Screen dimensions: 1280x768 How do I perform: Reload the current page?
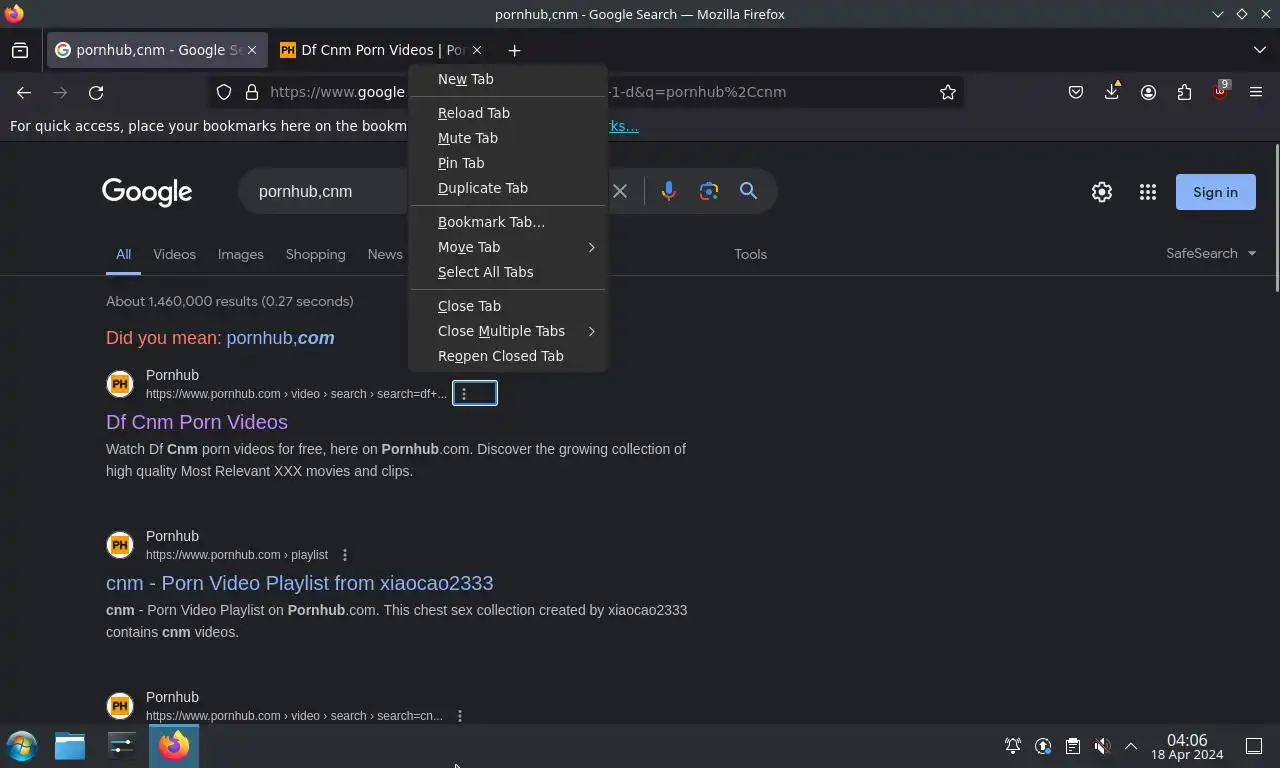(96, 92)
